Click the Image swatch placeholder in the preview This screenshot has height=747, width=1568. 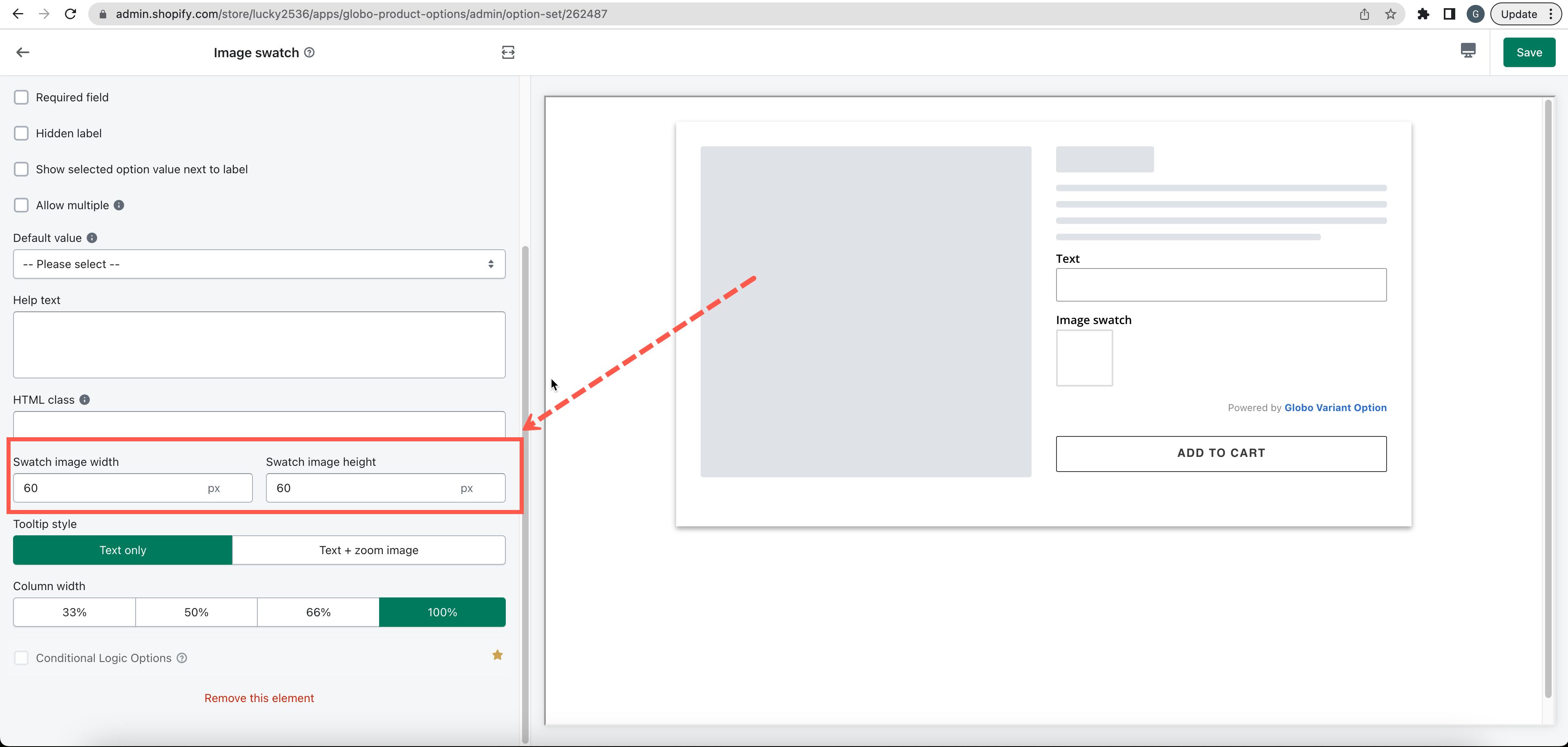(1084, 358)
